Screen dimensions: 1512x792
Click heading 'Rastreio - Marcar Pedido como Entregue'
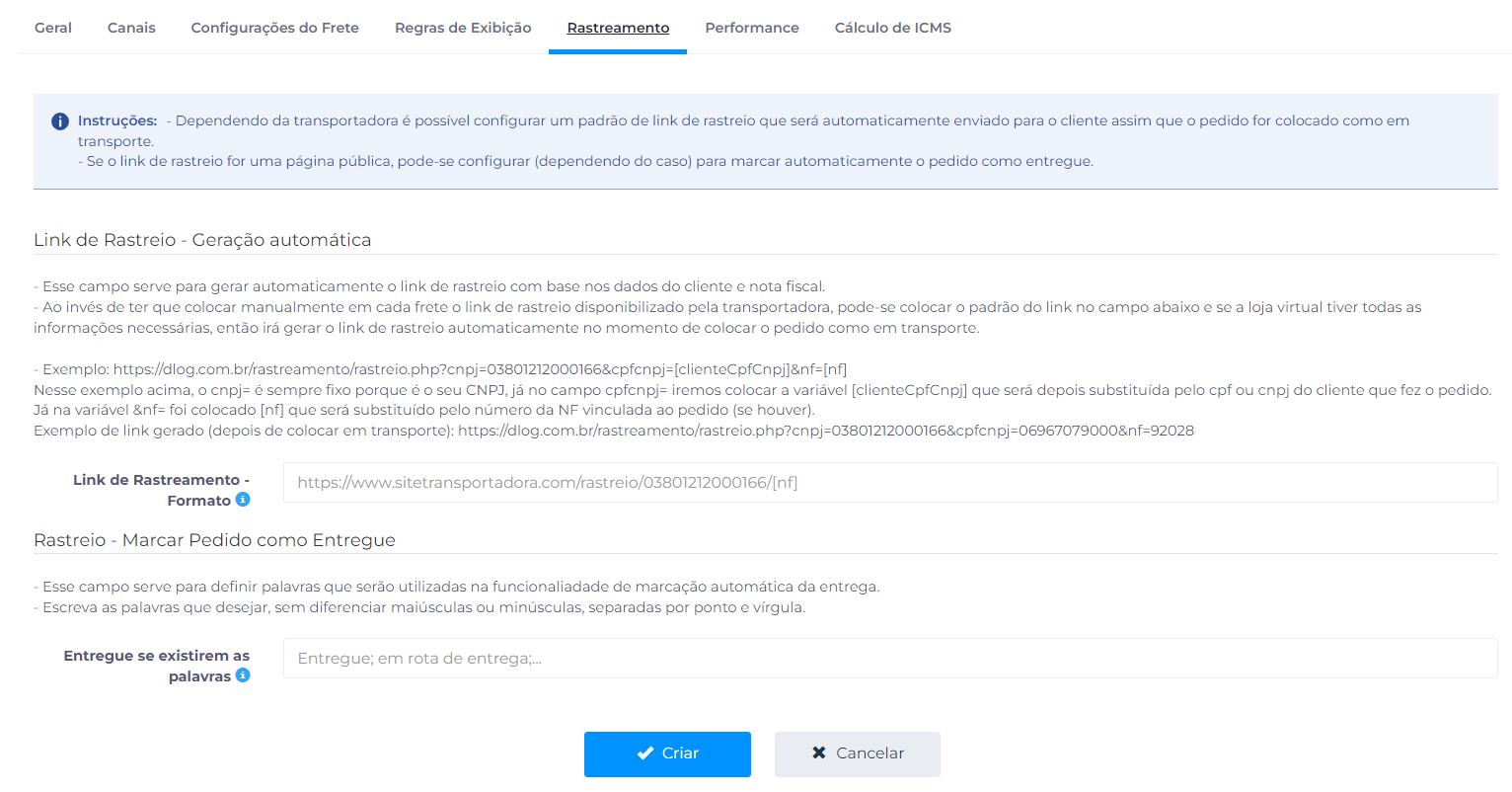(214, 540)
